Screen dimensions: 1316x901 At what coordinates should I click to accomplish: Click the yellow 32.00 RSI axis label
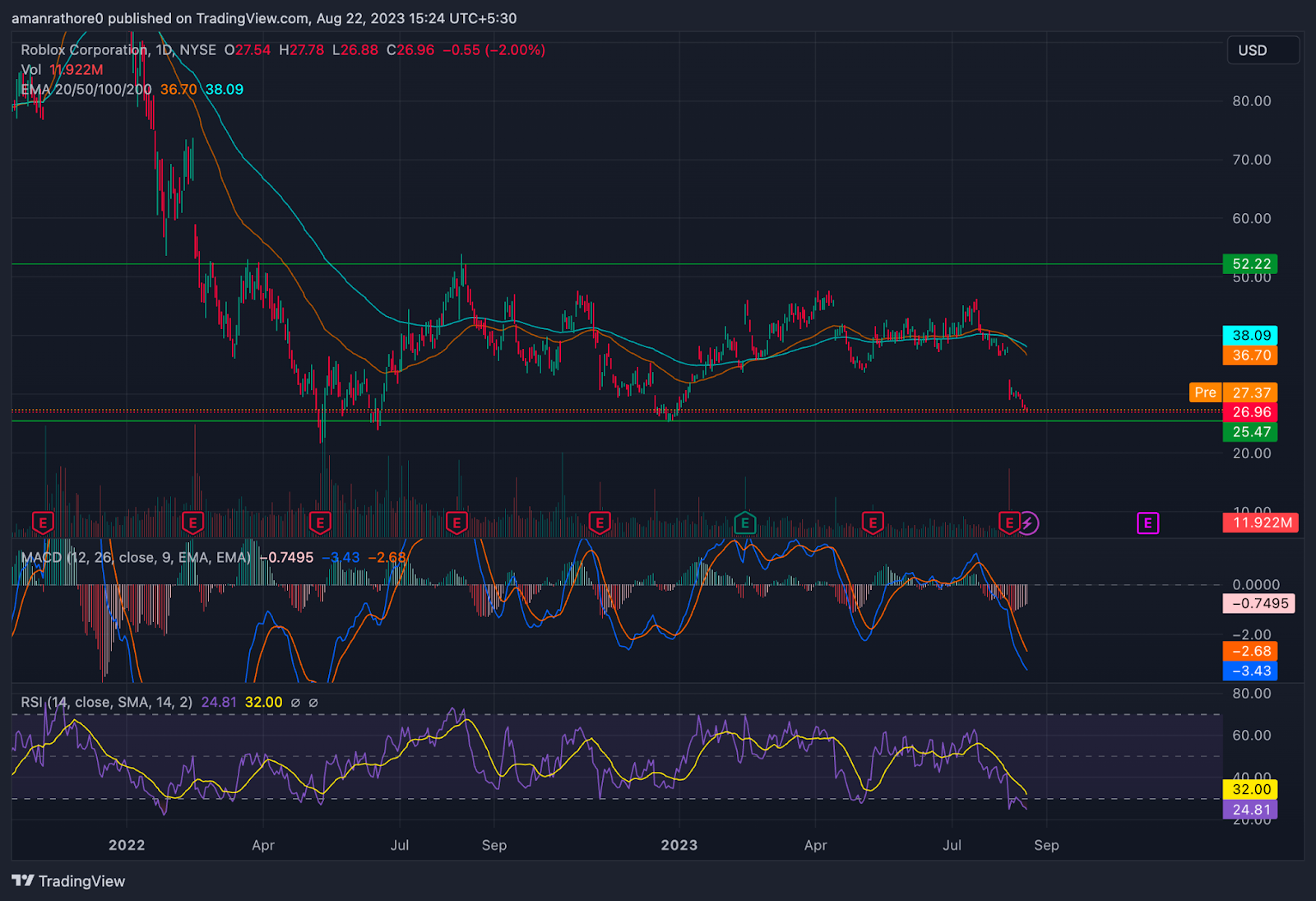(1250, 789)
